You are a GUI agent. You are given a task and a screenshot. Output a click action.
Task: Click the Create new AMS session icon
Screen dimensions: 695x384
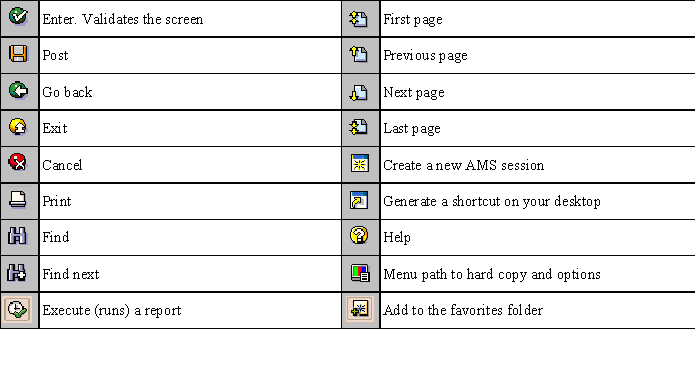click(359, 164)
